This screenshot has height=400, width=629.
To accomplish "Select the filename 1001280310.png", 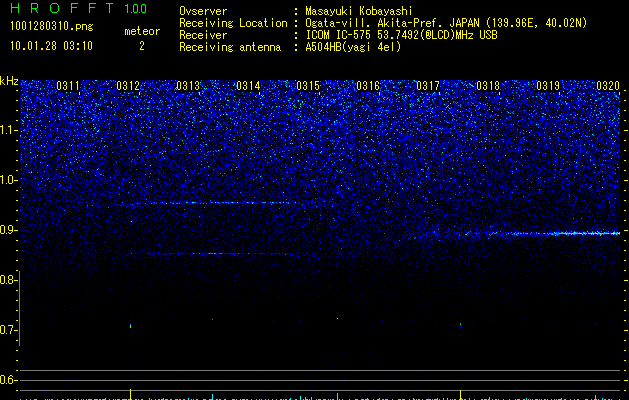I will click(x=51, y=27).
